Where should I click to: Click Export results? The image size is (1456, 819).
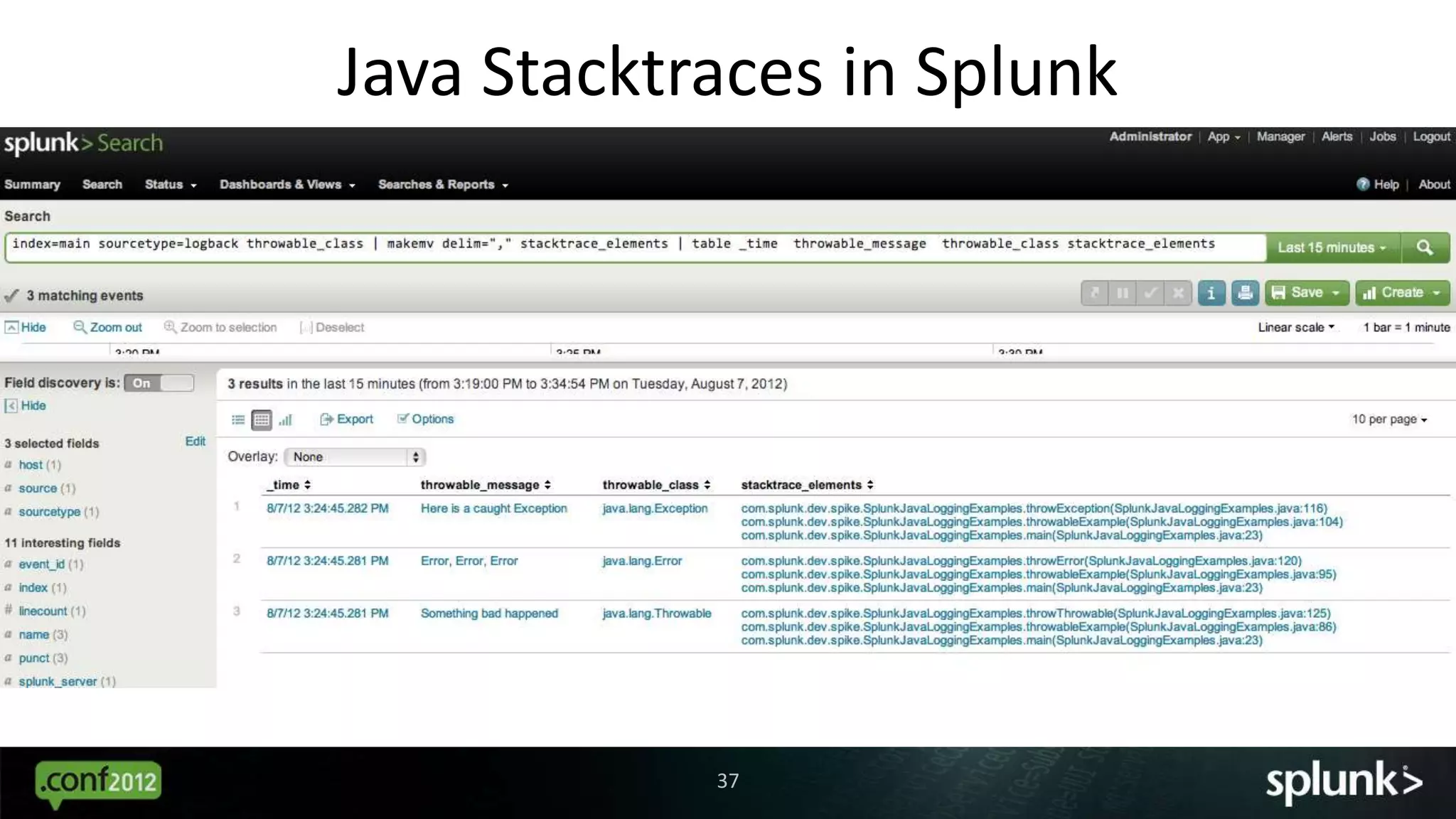(346, 419)
